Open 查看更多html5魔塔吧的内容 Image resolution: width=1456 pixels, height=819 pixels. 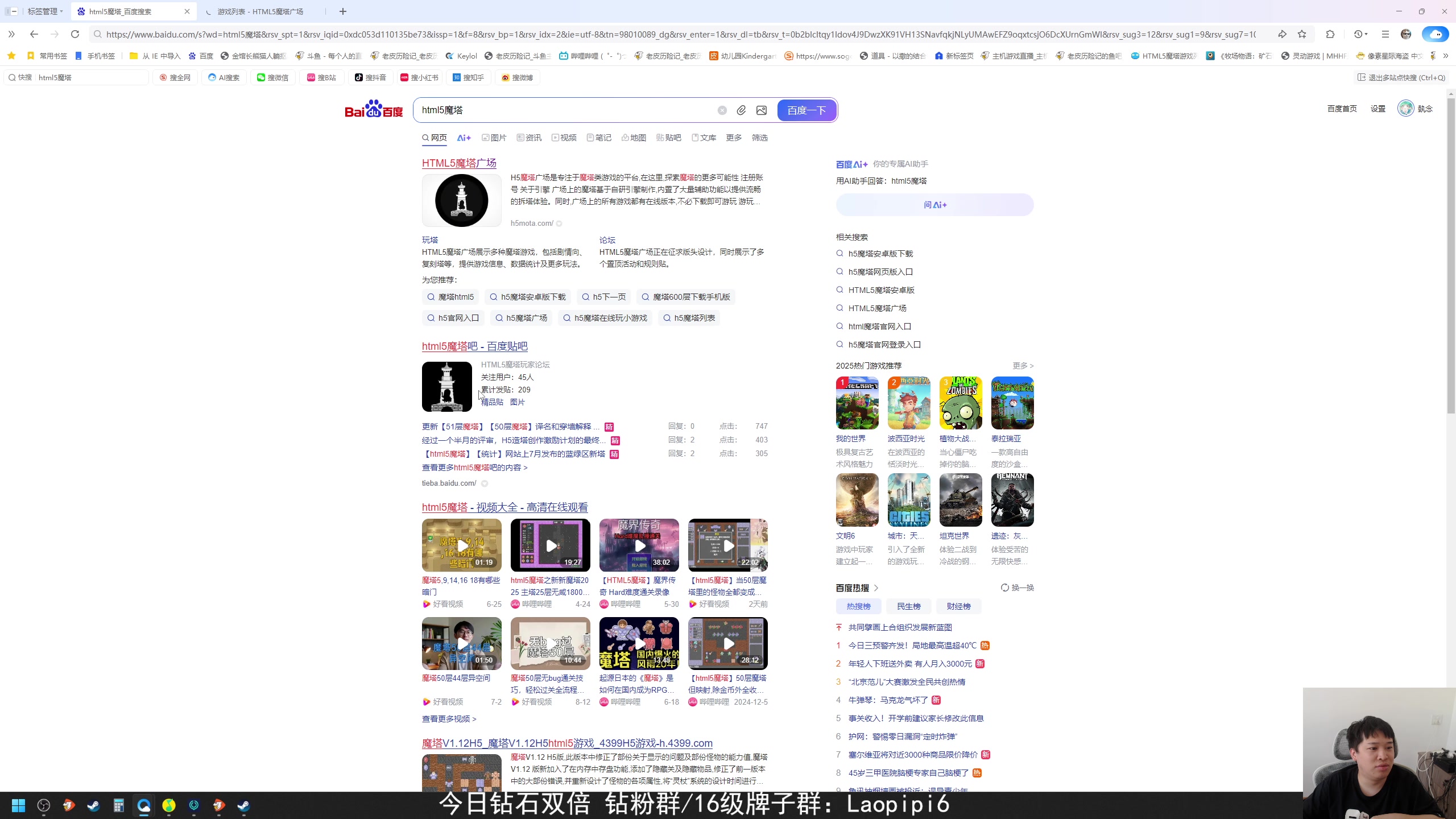point(475,468)
